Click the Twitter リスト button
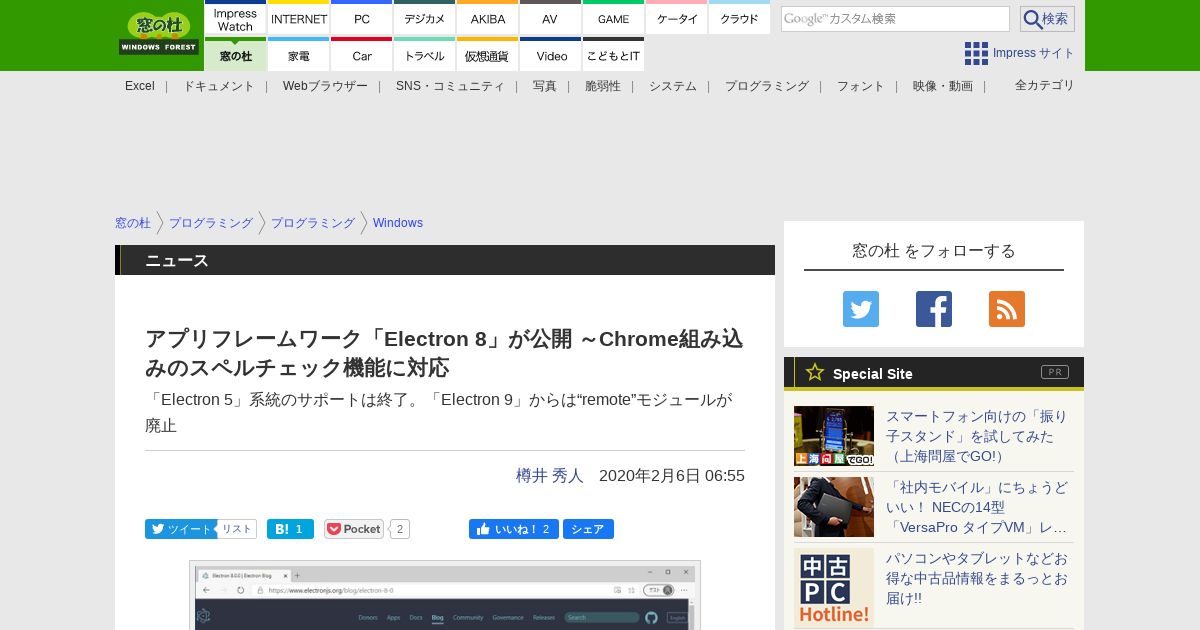Viewport: 1200px width, 630px height. [237, 529]
